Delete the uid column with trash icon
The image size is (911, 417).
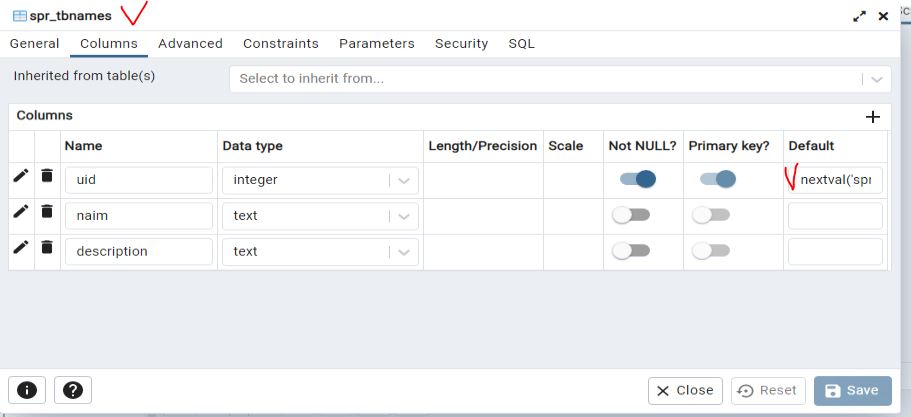coord(47,176)
